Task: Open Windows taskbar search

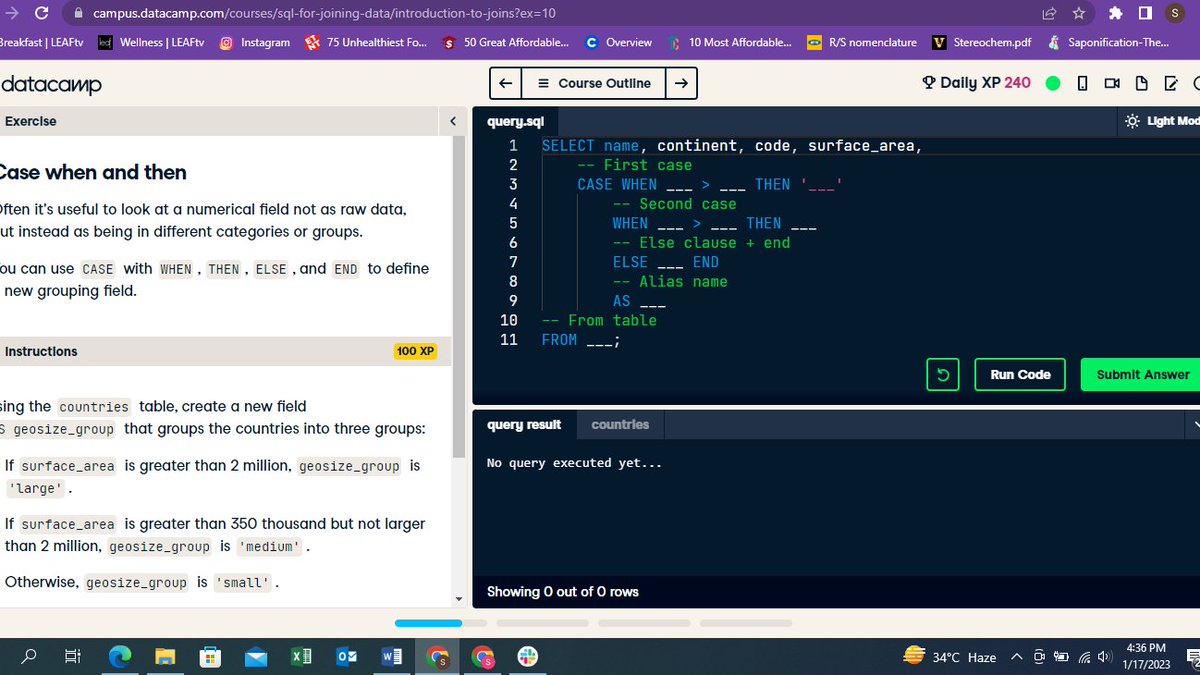Action: (30, 657)
